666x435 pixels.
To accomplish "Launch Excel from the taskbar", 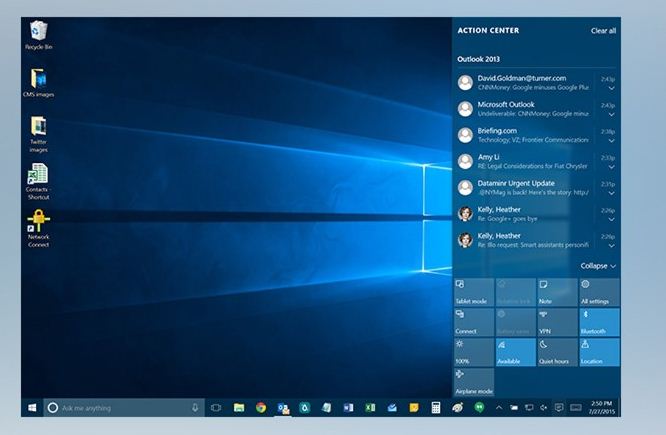I will 370,408.
